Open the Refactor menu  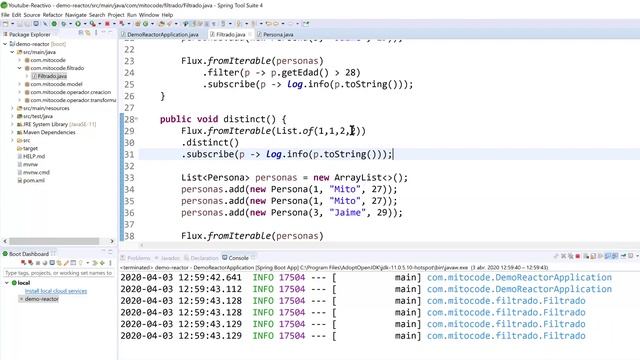click(53, 15)
